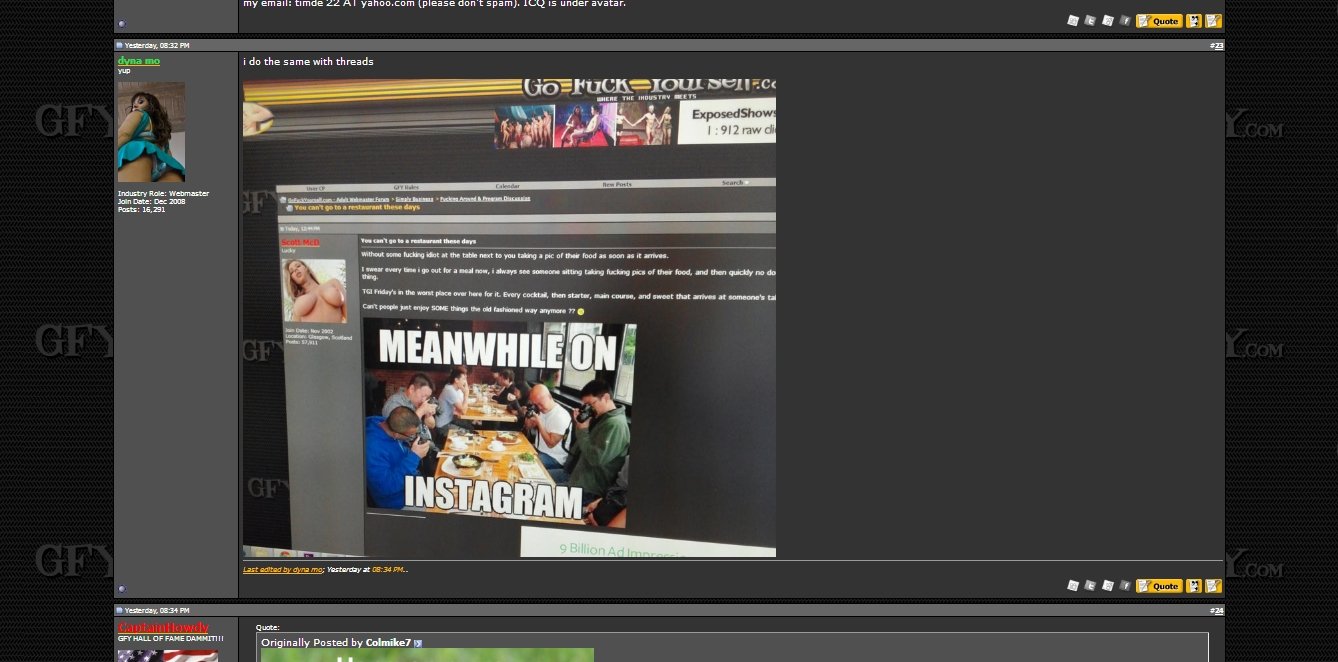Click the '08:34 PM' edit time text
Image resolution: width=1338 pixels, height=662 pixels.
(x=387, y=570)
